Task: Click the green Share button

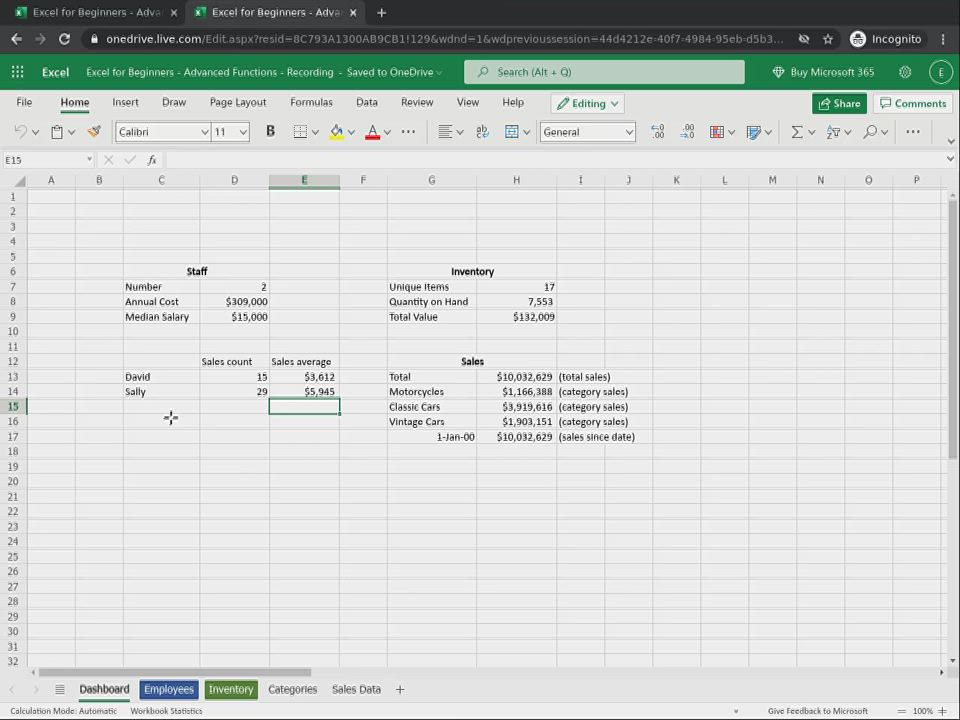Action: click(x=839, y=103)
